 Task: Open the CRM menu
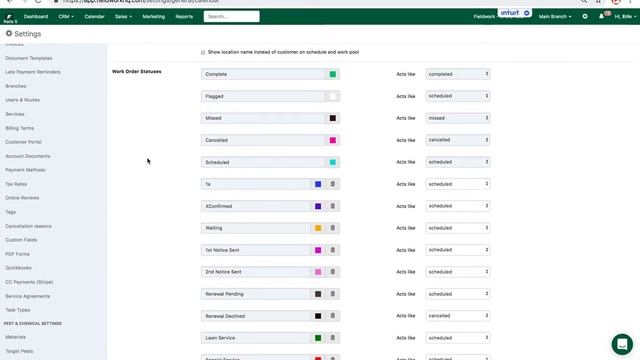click(66, 17)
